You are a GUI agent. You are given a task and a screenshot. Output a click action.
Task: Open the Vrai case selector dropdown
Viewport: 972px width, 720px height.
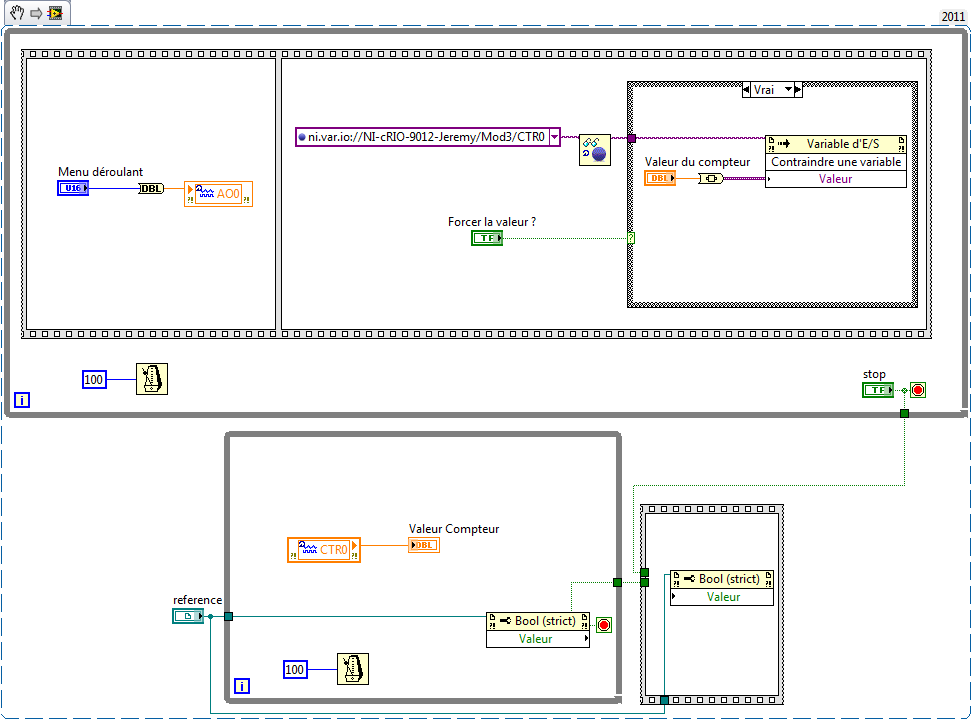(788, 90)
